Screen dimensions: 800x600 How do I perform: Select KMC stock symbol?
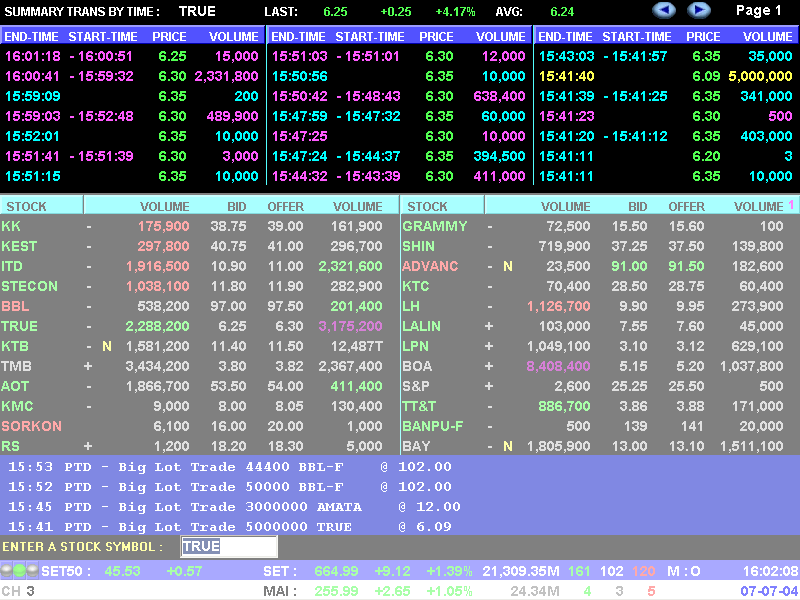(x=17, y=406)
